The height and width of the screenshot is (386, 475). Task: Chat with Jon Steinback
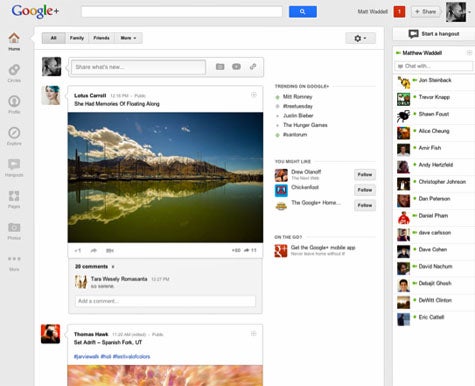tap(435, 80)
